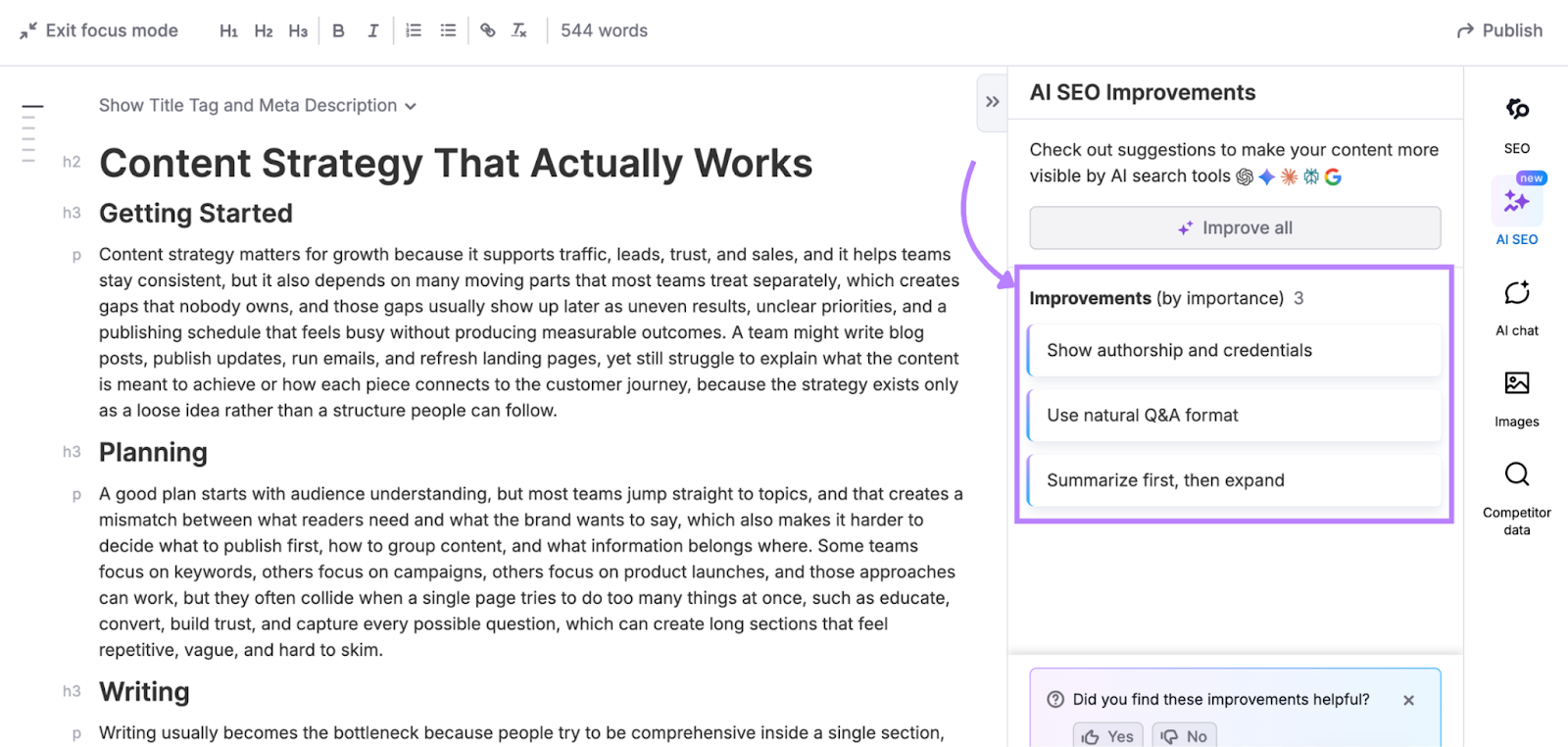
Task: Click the paragraph starting 'Content strategy matters'
Action: [x=529, y=332]
